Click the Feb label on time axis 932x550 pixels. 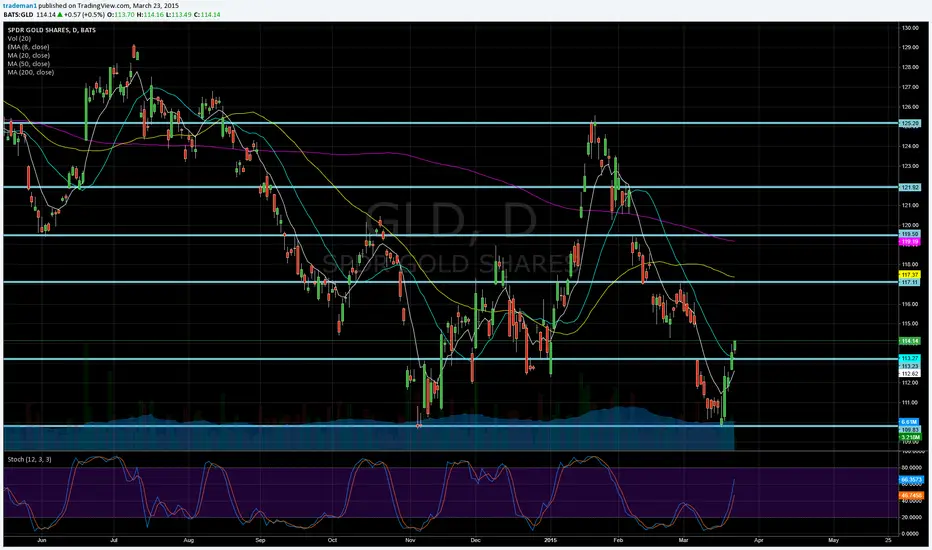click(x=618, y=540)
